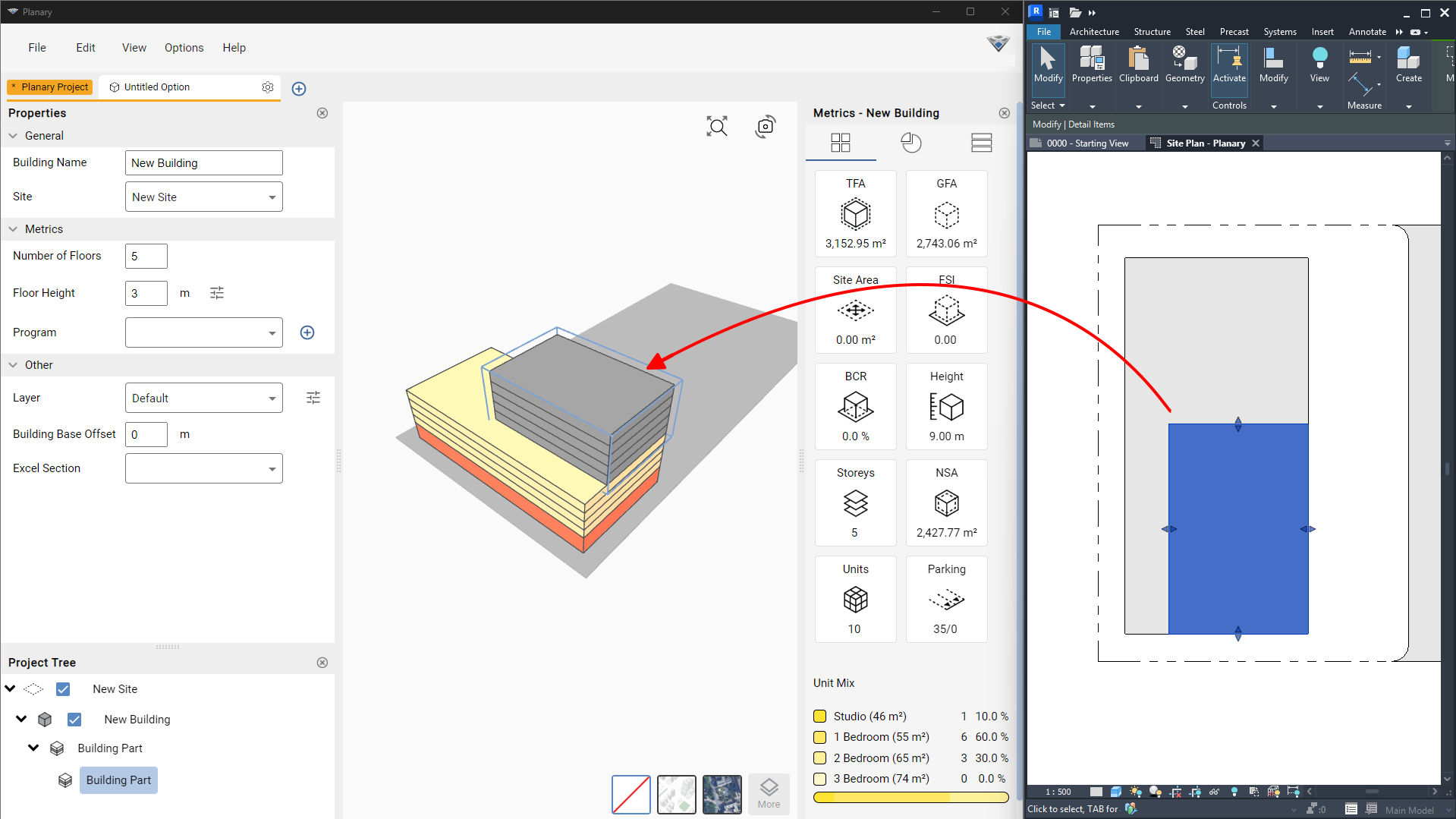Switch Metrics to pie chart view

pyautogui.click(x=911, y=143)
